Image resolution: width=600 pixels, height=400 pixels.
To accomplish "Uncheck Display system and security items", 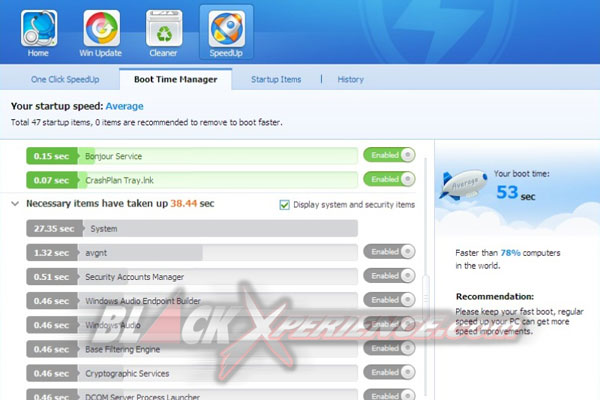I will coord(284,205).
